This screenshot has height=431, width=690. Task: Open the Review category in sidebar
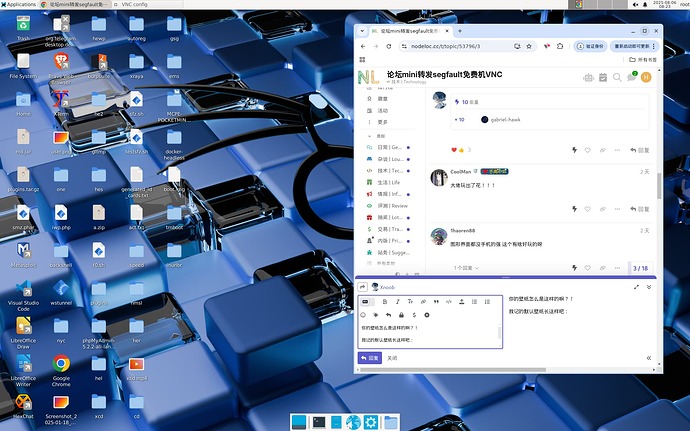point(388,206)
